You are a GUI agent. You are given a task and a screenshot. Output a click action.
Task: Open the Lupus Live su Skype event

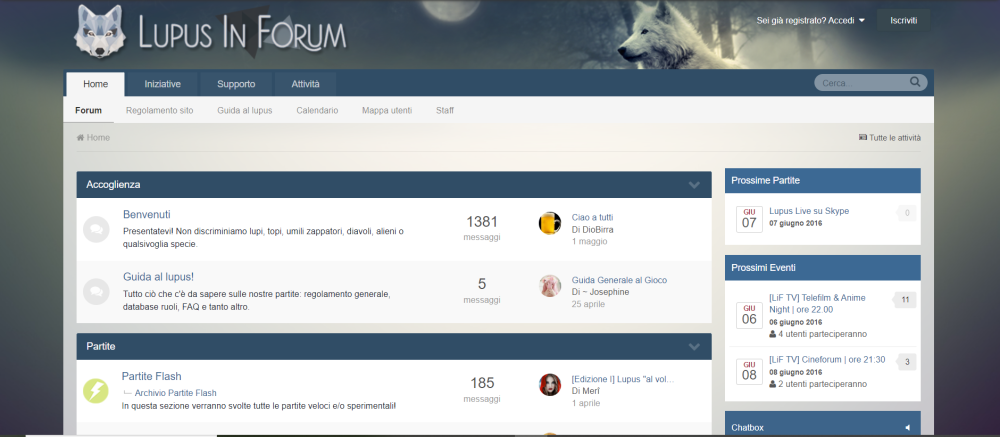(809, 211)
